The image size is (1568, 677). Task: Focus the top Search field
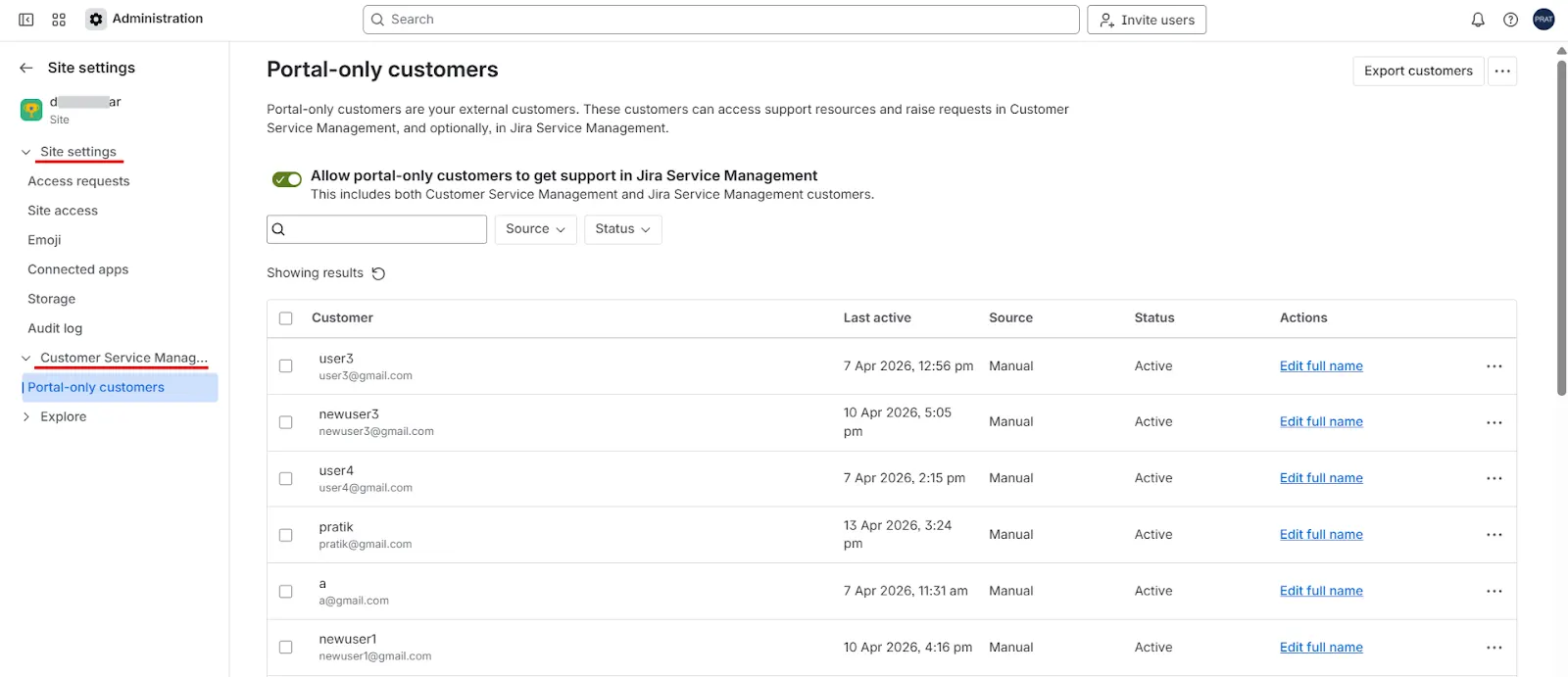coord(721,20)
